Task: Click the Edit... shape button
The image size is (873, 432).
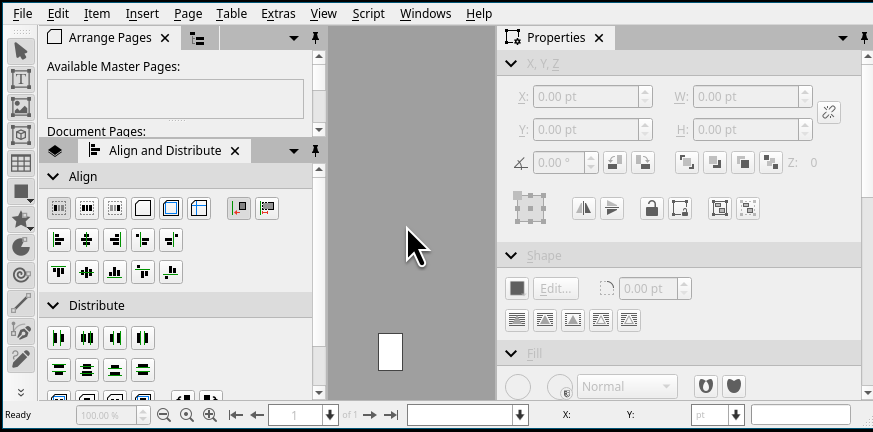Action: point(556,288)
